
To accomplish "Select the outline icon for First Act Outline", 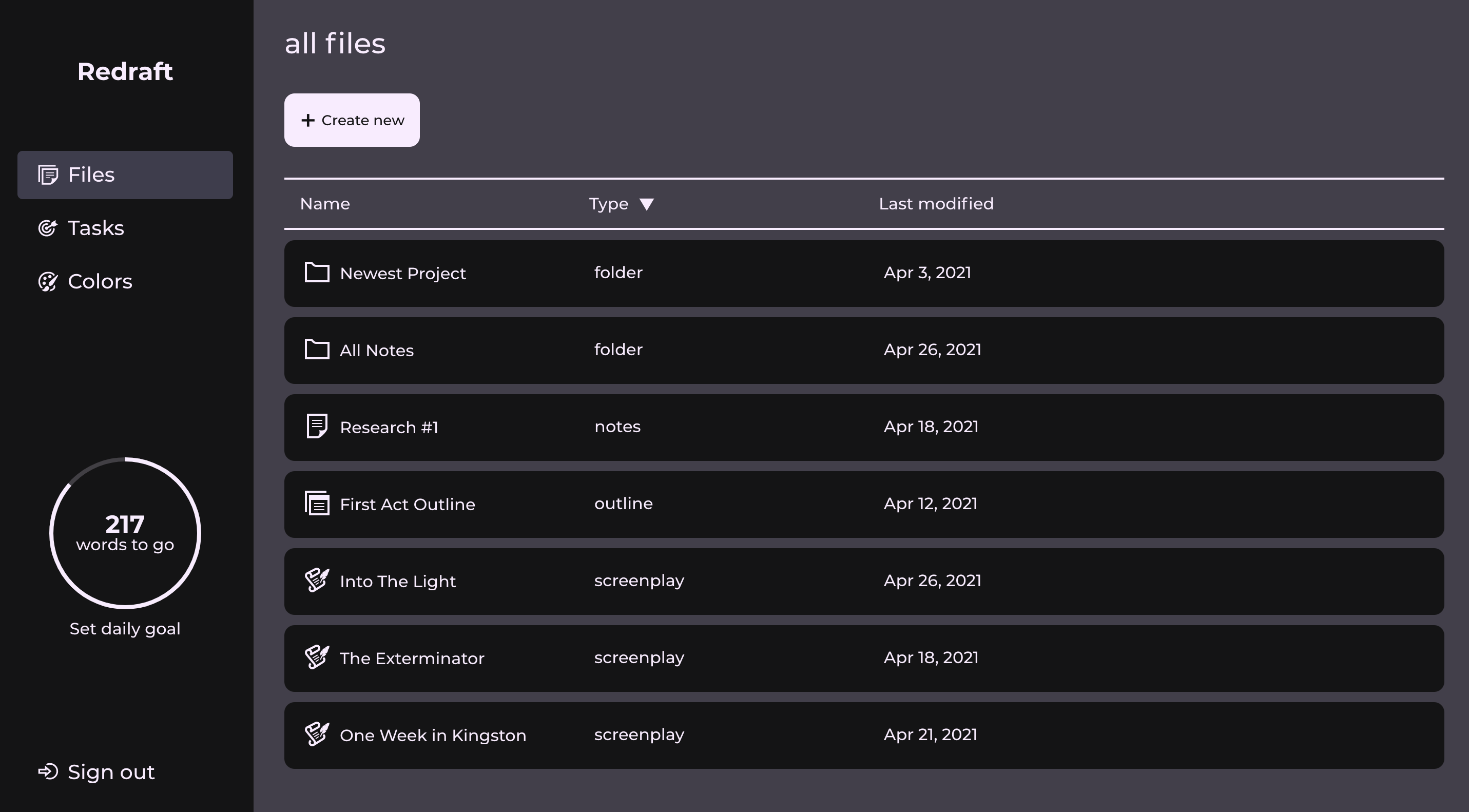I will 317,504.
